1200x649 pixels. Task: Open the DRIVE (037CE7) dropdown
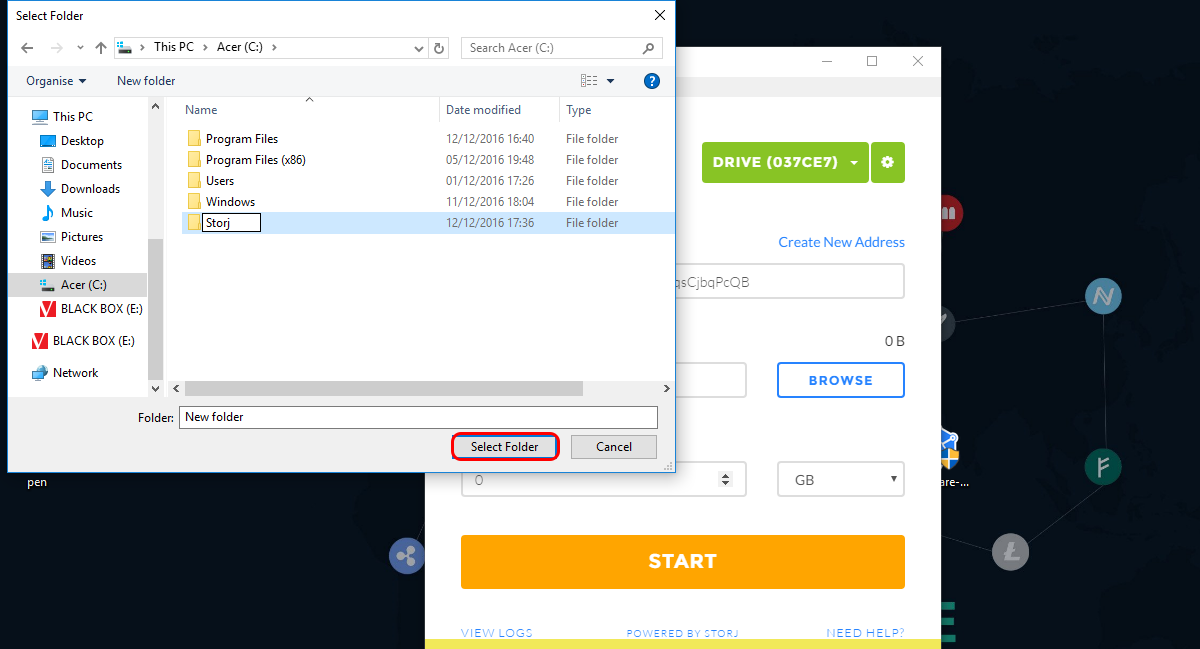click(x=785, y=162)
